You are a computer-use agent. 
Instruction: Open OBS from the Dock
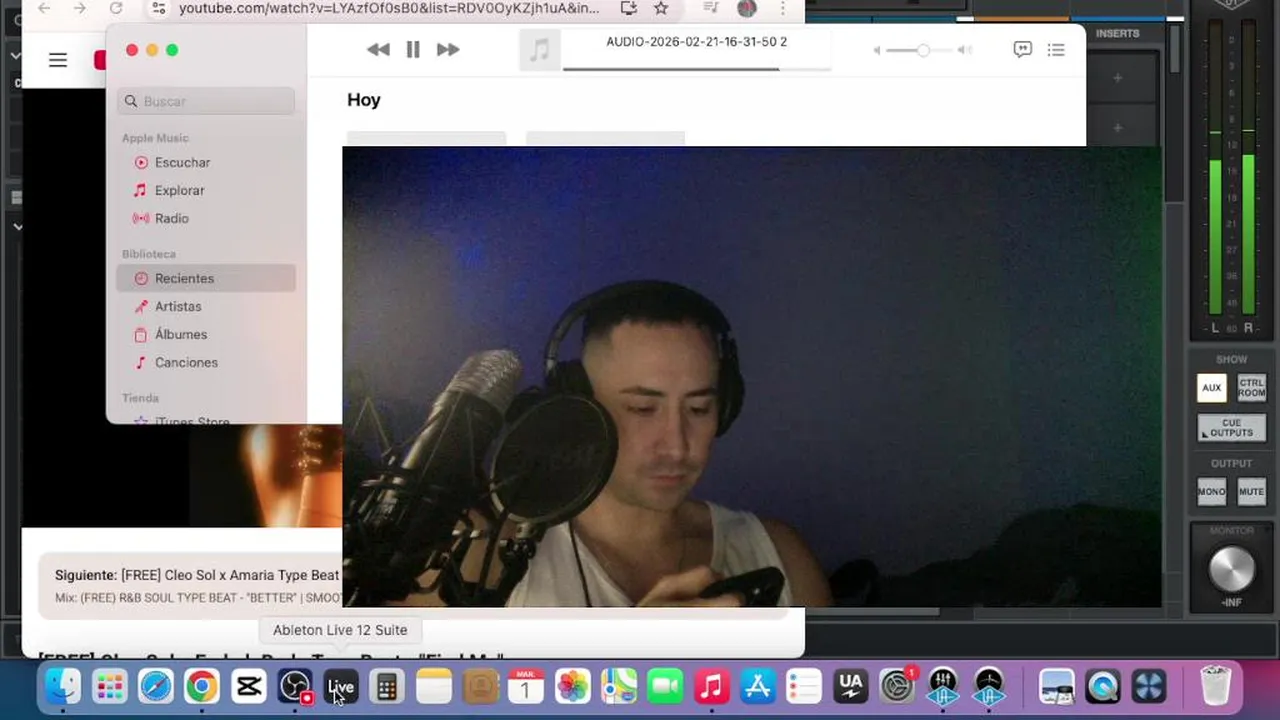tap(294, 686)
